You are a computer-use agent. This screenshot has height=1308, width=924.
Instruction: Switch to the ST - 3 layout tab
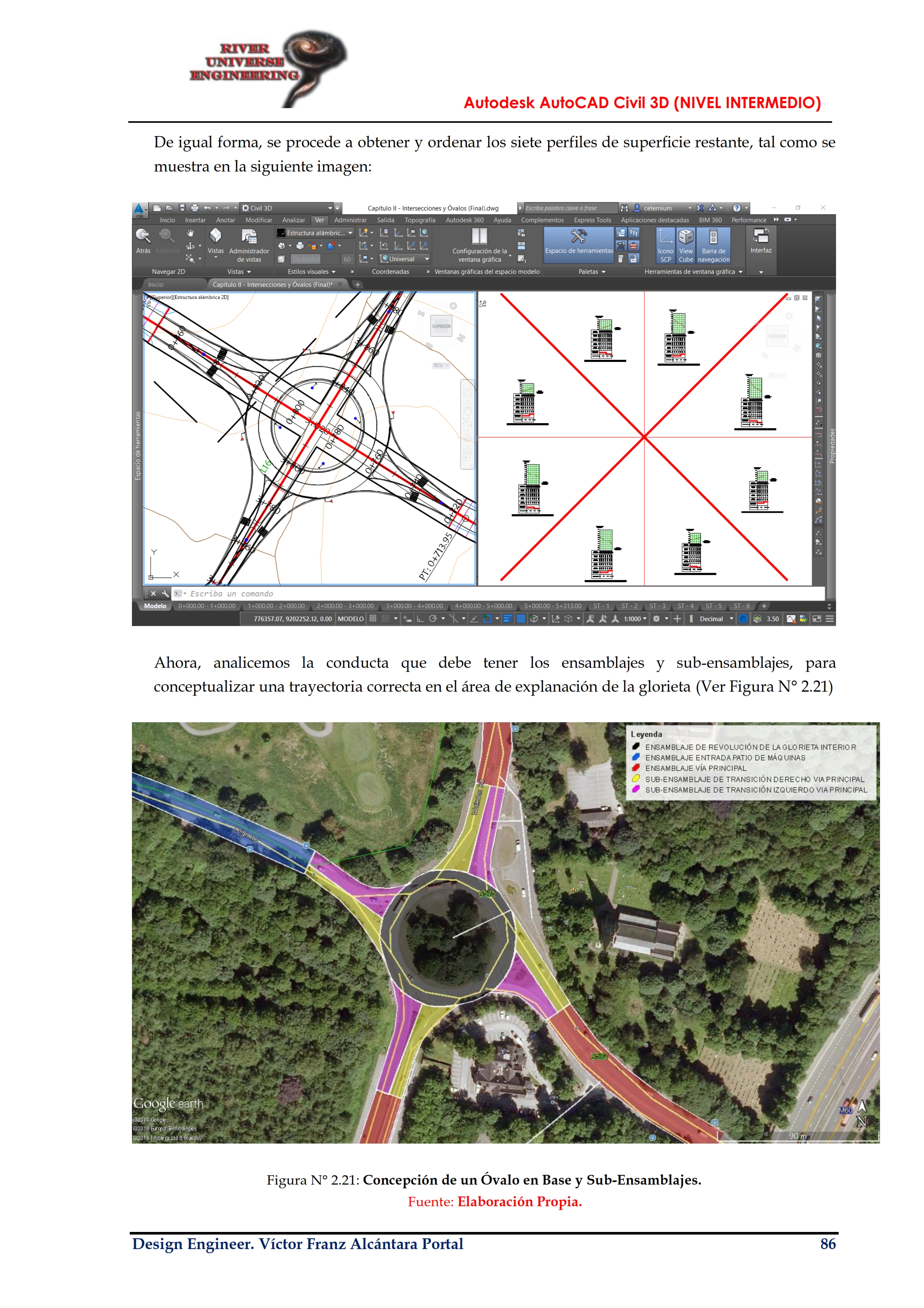point(657,606)
